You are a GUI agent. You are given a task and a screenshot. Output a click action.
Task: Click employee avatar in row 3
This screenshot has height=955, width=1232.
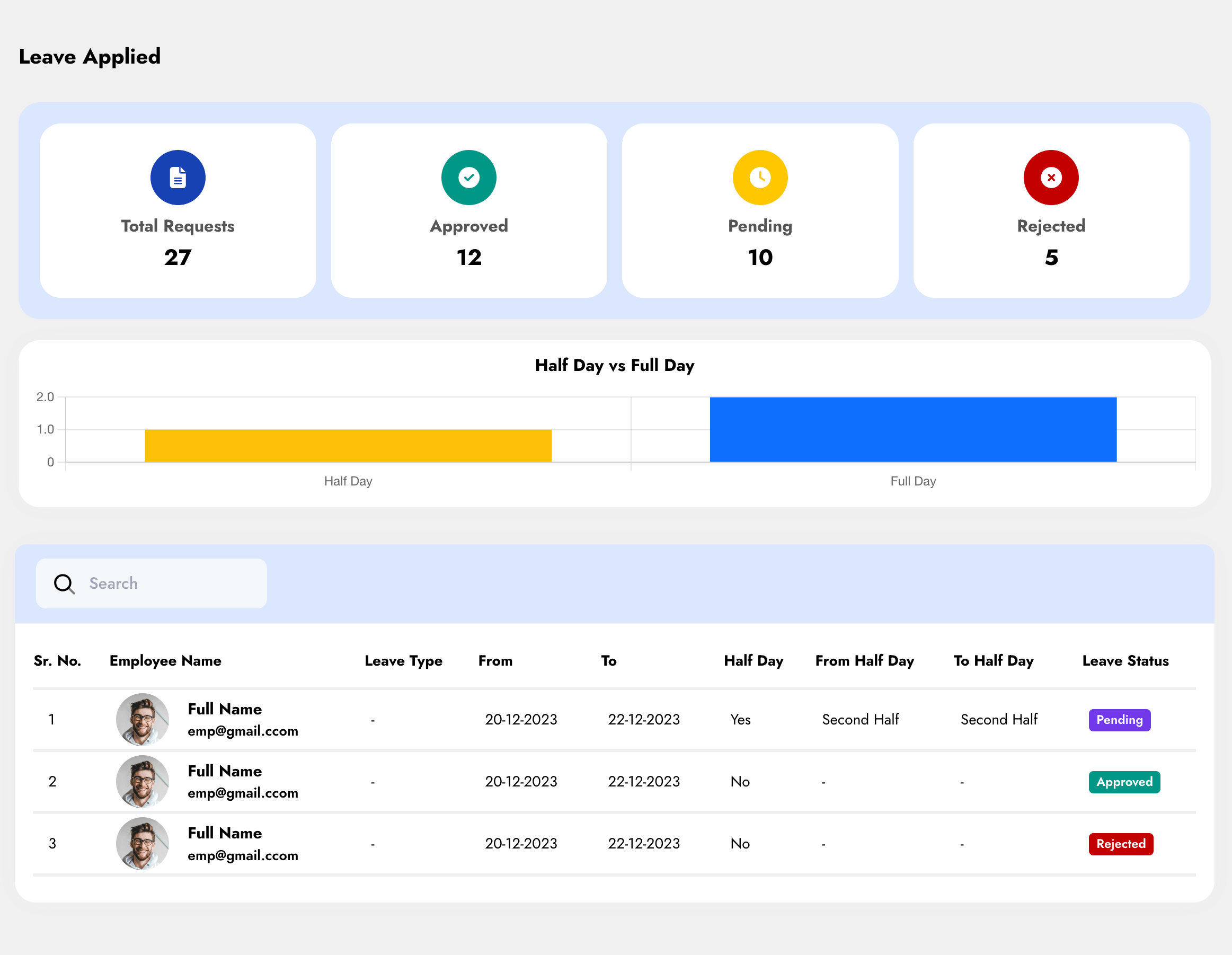142,843
